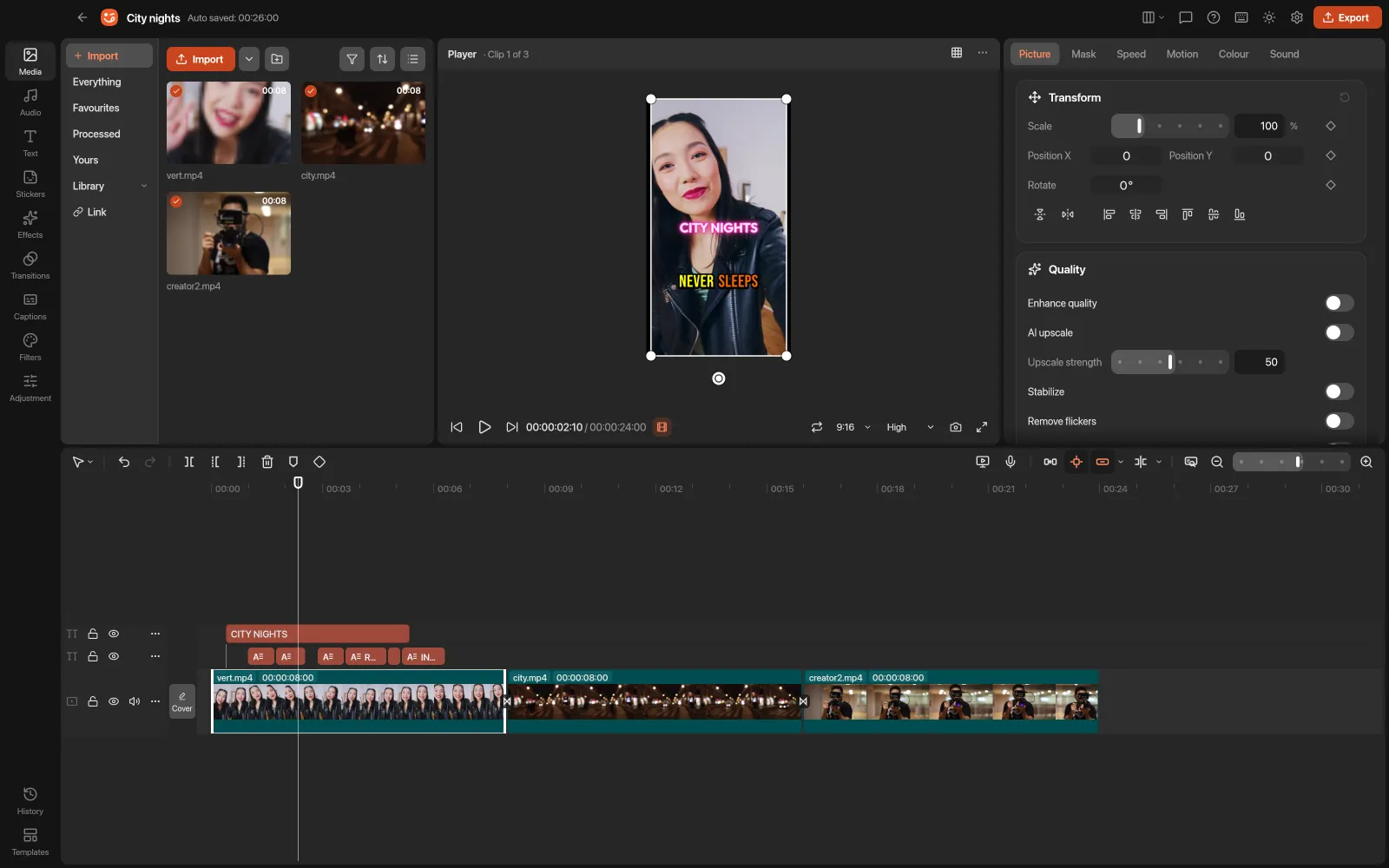Image resolution: width=1389 pixels, height=868 pixels.
Task: Click the Cover button on video track
Action: [x=182, y=701]
